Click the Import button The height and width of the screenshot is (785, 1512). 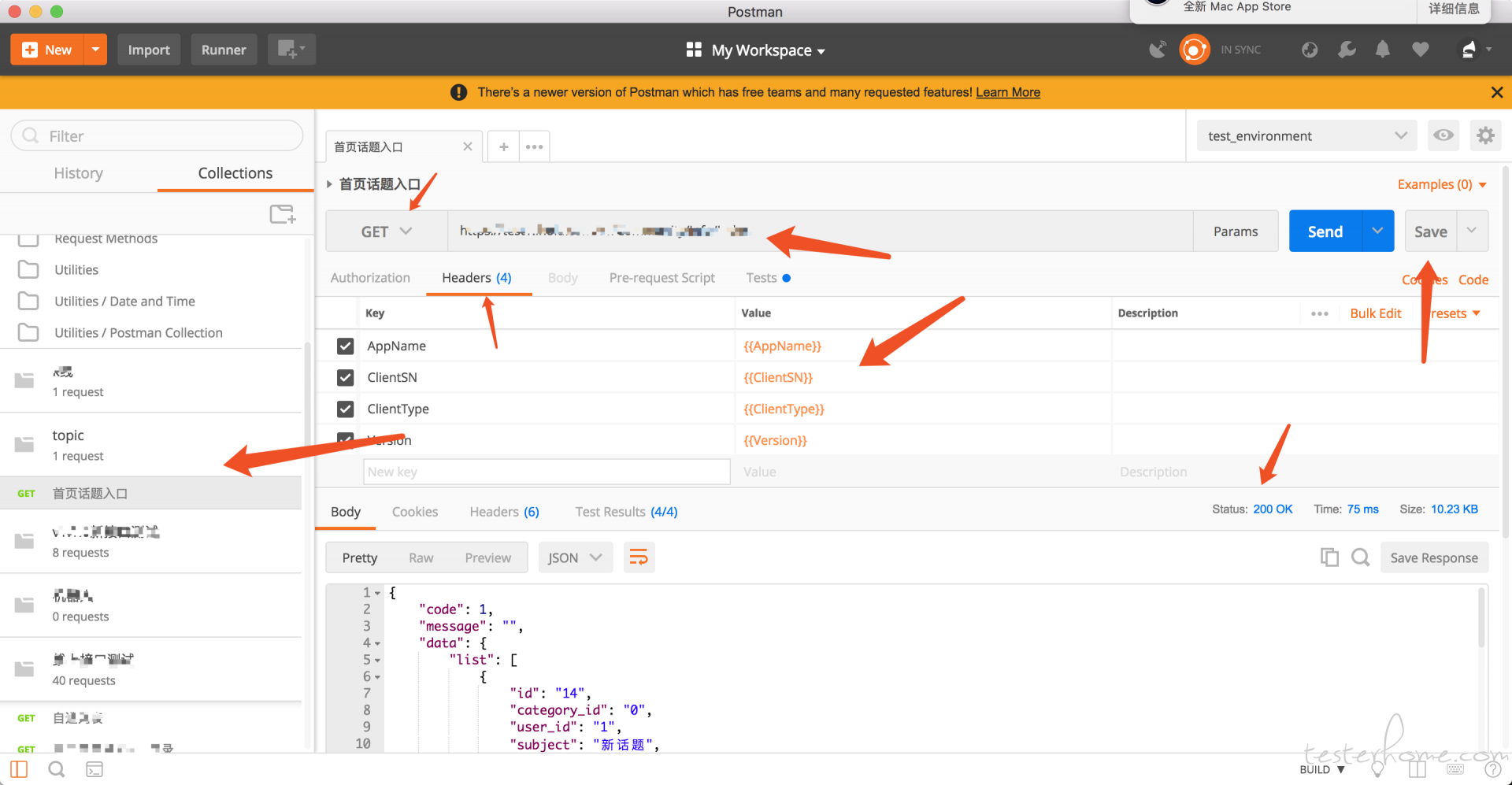click(149, 50)
